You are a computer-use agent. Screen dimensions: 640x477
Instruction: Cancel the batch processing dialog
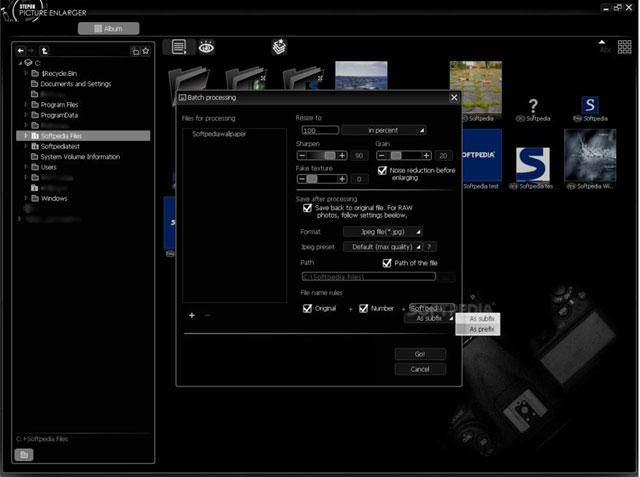pyautogui.click(x=420, y=369)
